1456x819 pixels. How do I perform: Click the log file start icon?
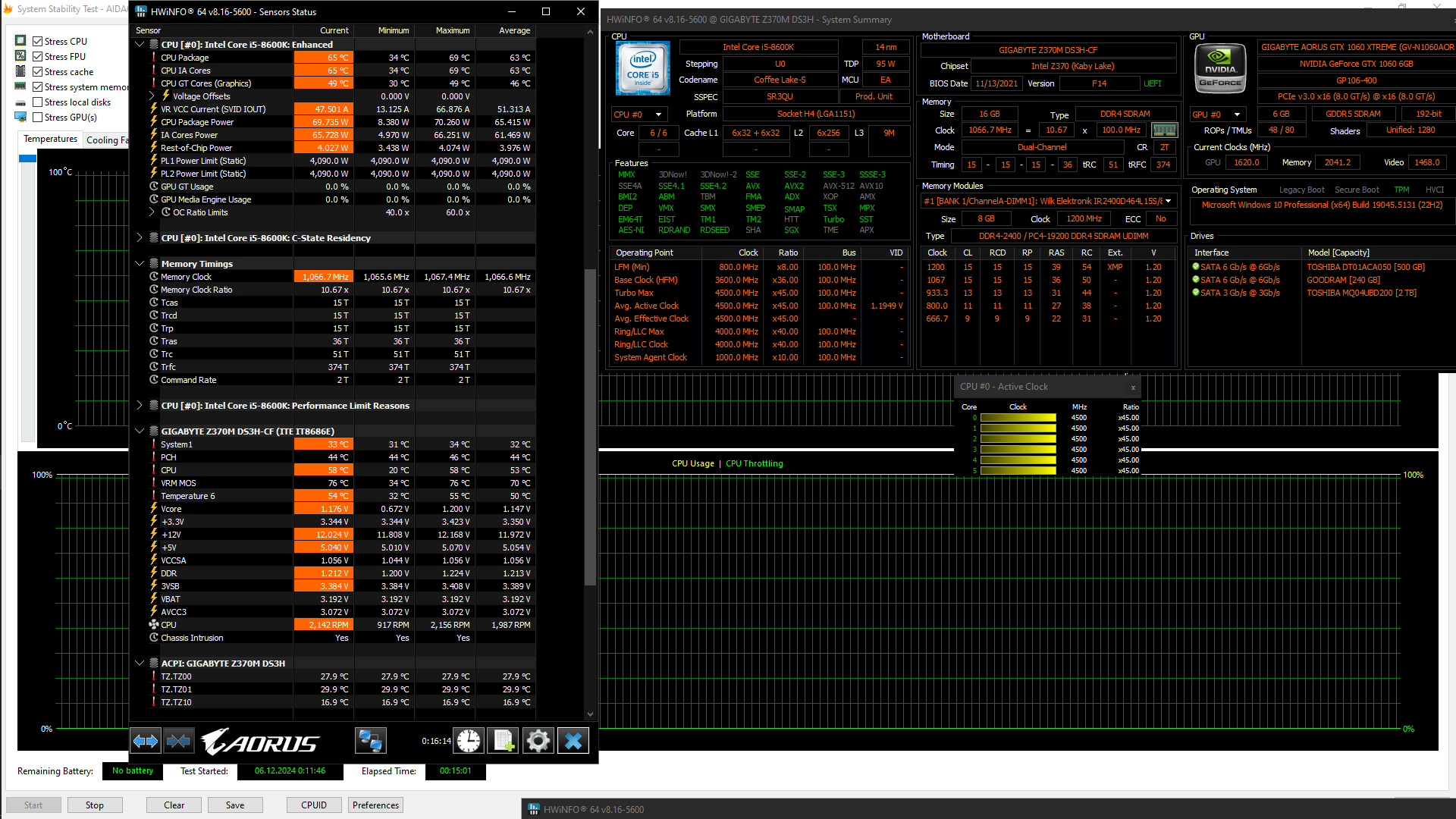504,741
